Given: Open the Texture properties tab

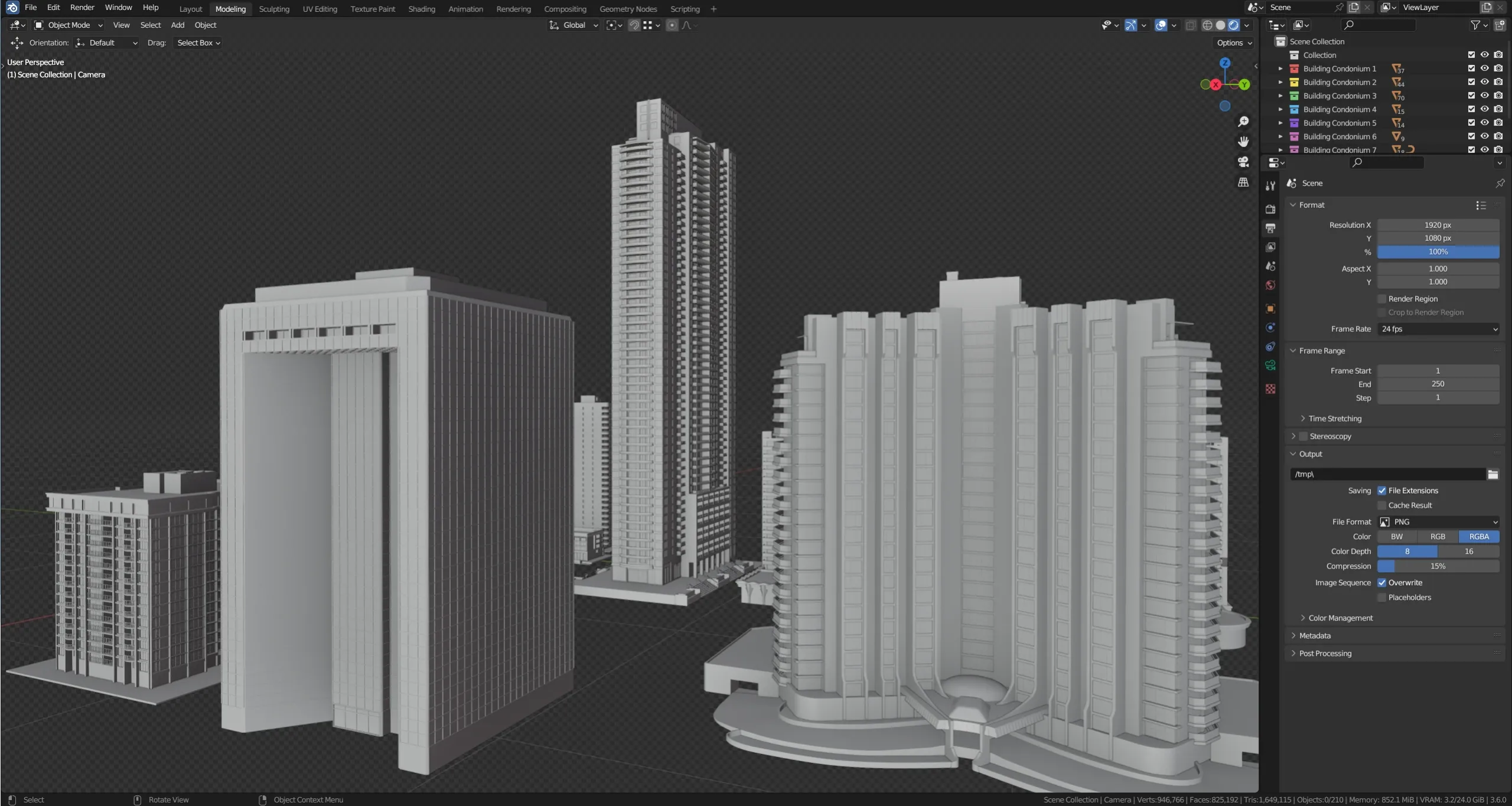Looking at the screenshot, I should [1270, 389].
